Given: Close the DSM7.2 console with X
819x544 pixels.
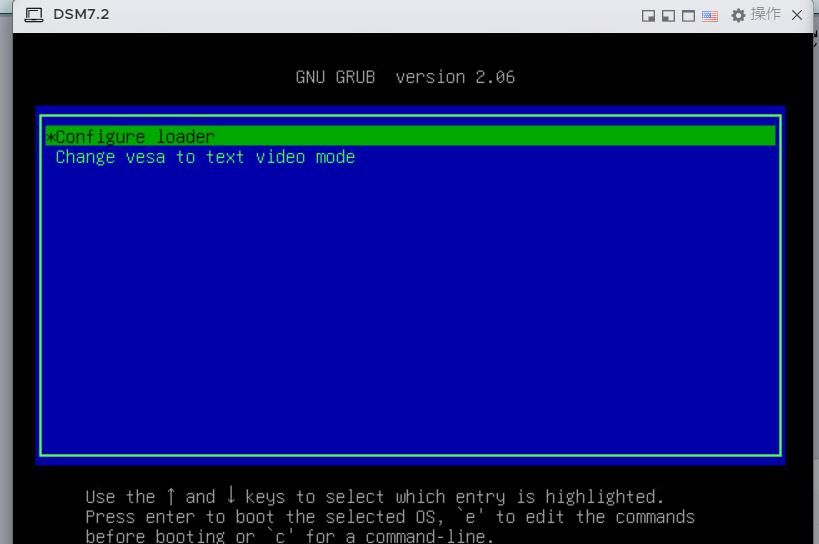Looking at the screenshot, I should (797, 15).
